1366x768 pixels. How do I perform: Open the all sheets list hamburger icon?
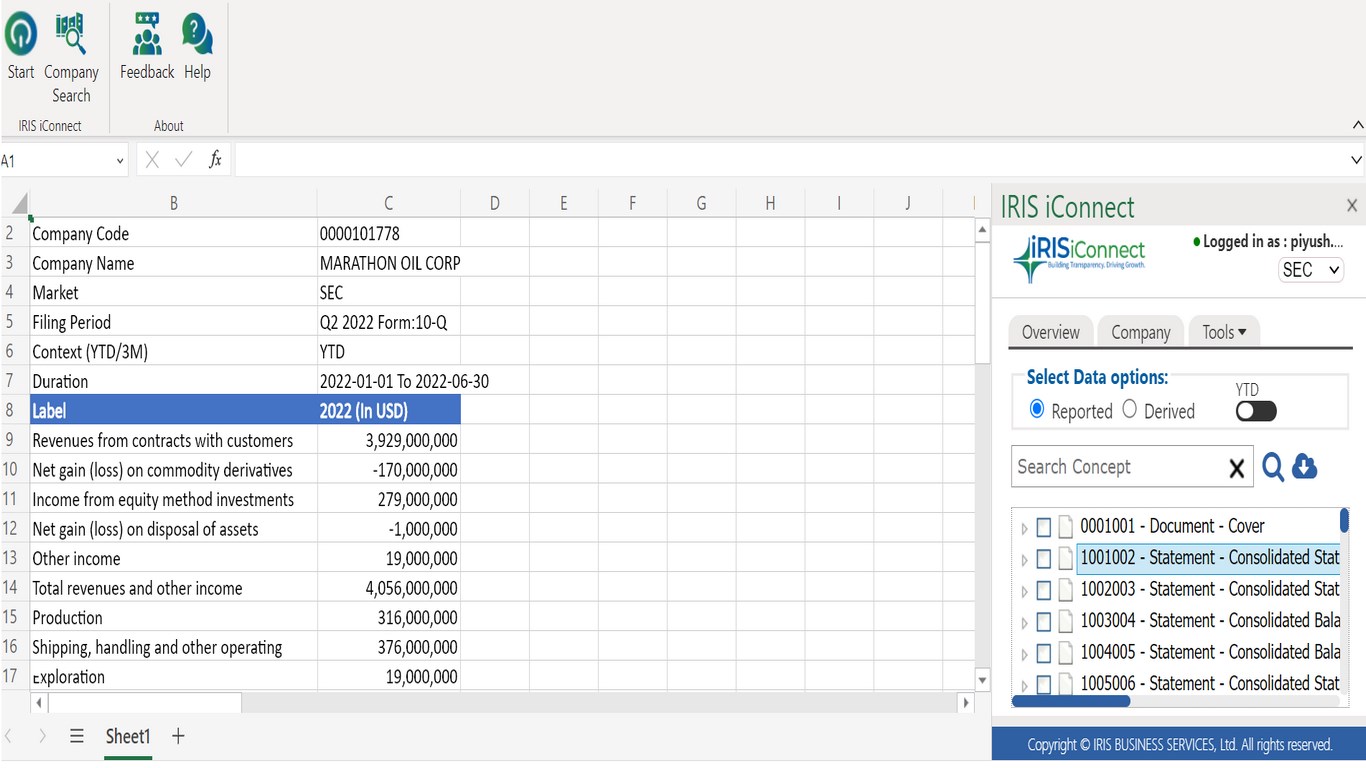point(77,736)
